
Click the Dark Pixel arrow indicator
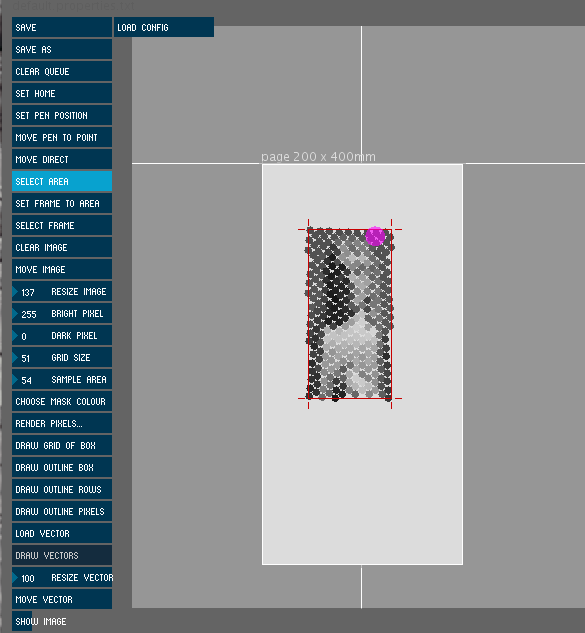[x=15, y=335]
